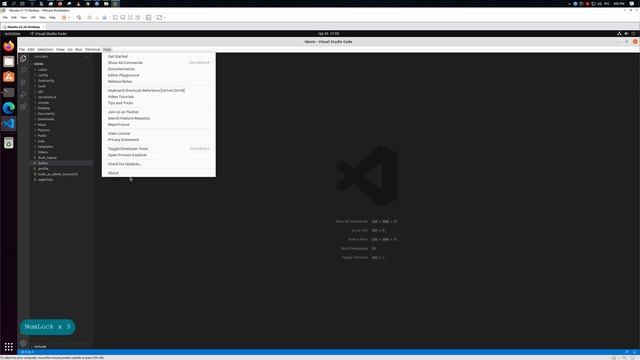Launch Firefox from the Ubuntu dock
The height and width of the screenshot is (360, 640).
point(9,46)
